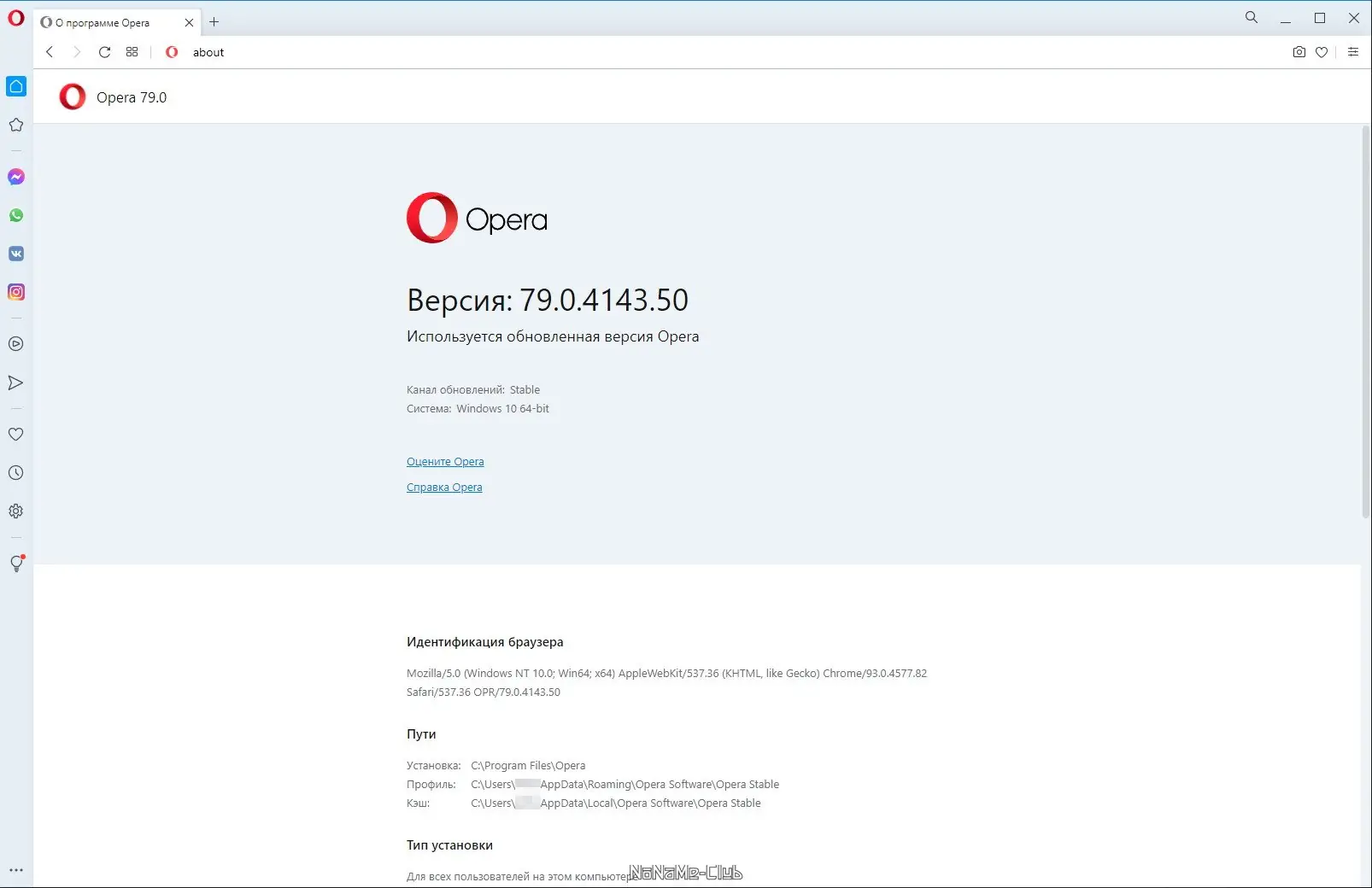Click the Mozilla/5.0 user agent string

click(x=666, y=683)
